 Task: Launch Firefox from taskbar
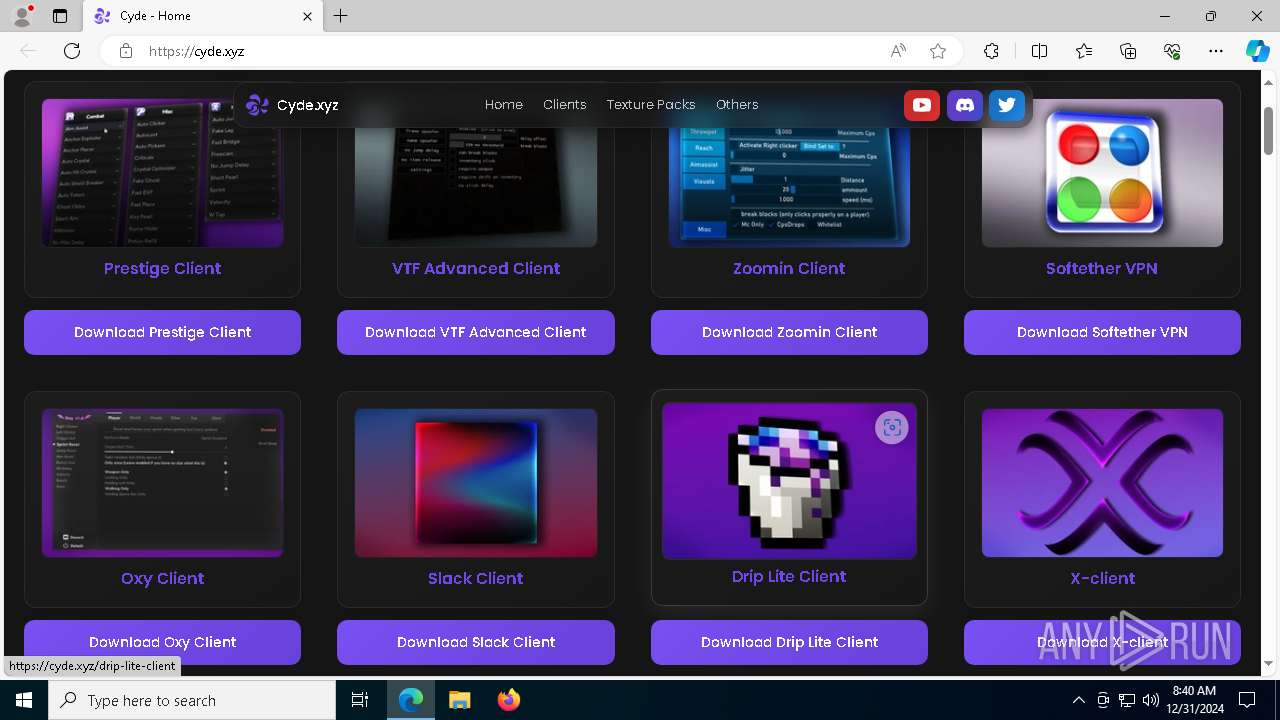pyautogui.click(x=509, y=700)
